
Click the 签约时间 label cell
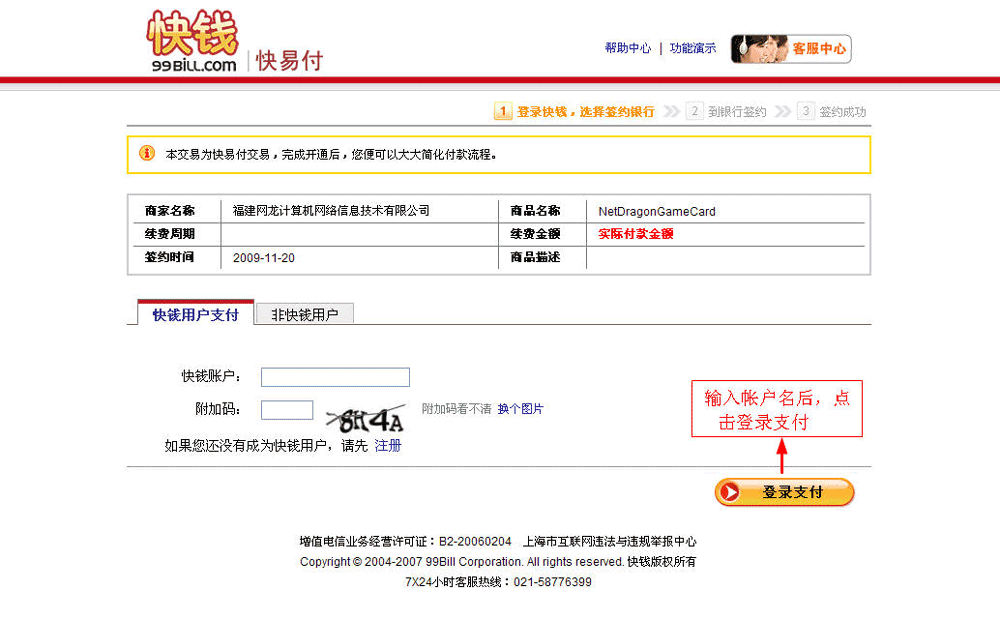click(170, 257)
